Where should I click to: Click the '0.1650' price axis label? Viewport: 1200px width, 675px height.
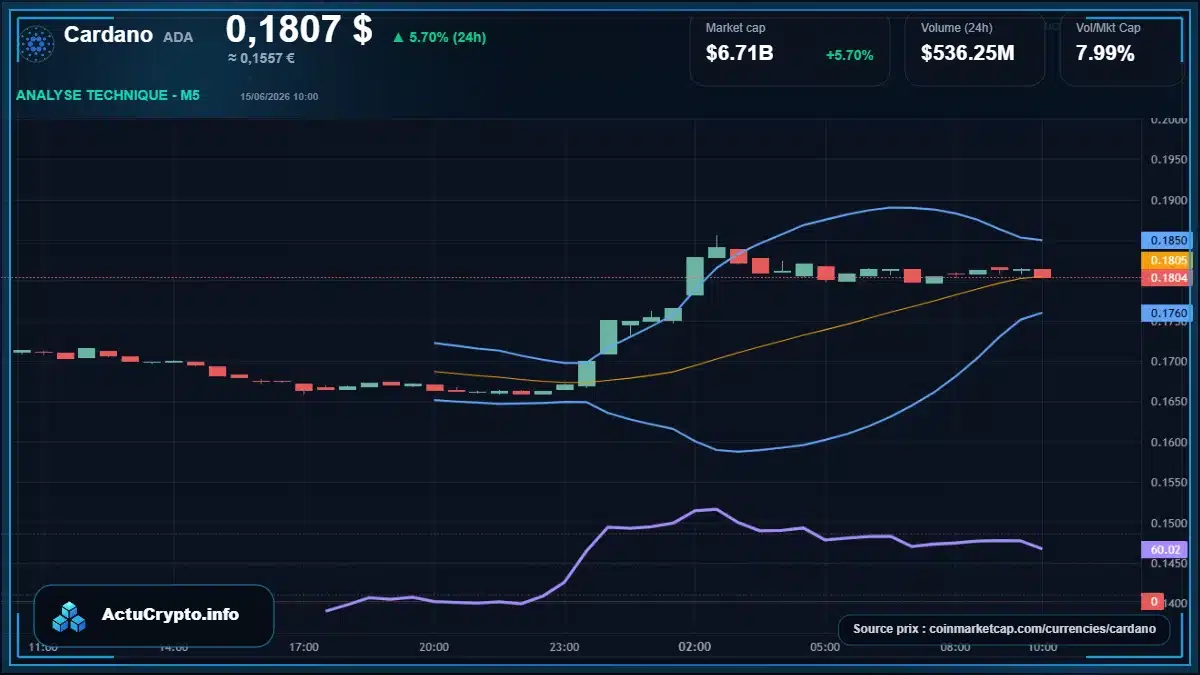click(1167, 402)
